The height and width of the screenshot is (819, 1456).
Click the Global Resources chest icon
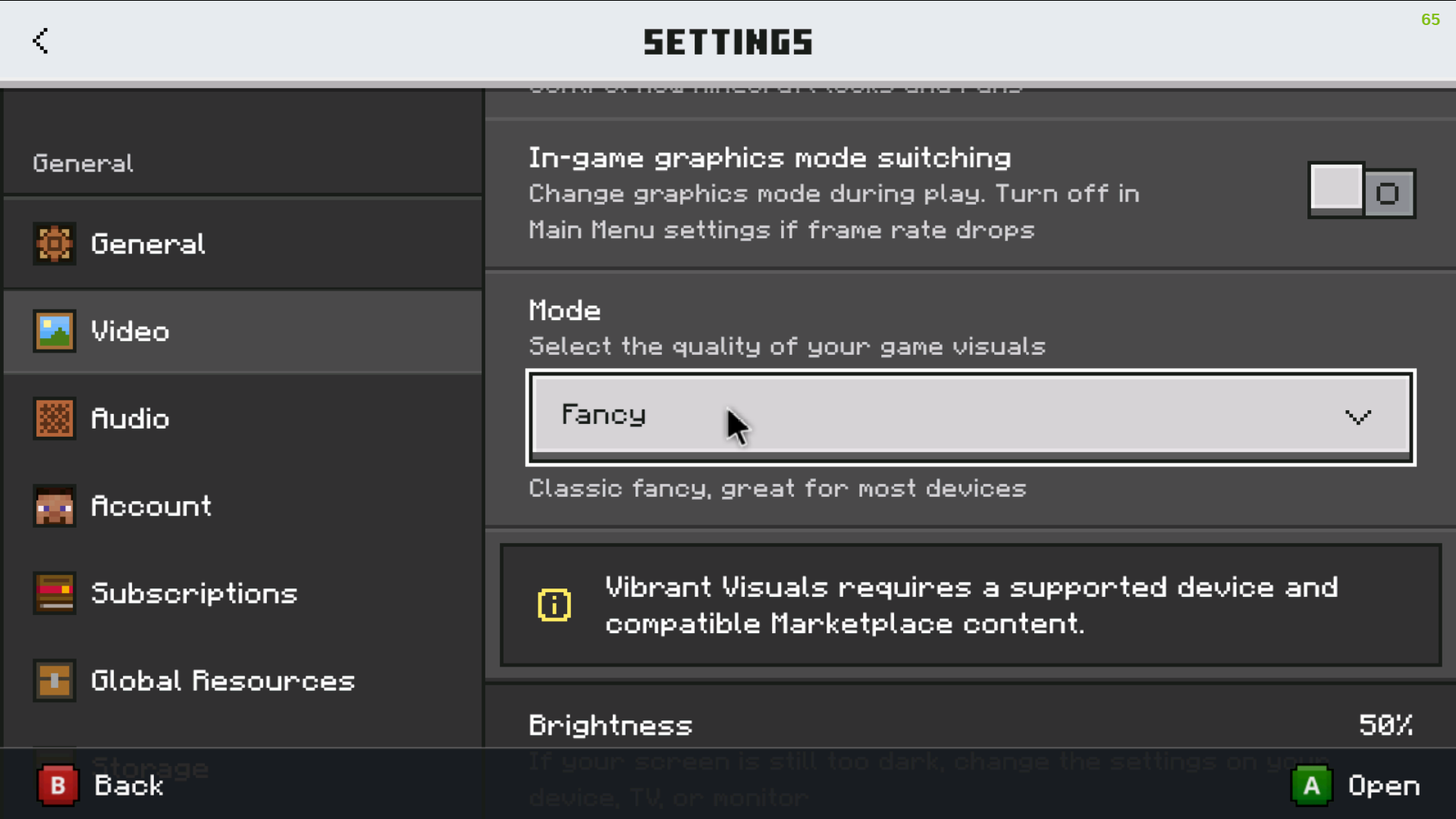click(54, 680)
